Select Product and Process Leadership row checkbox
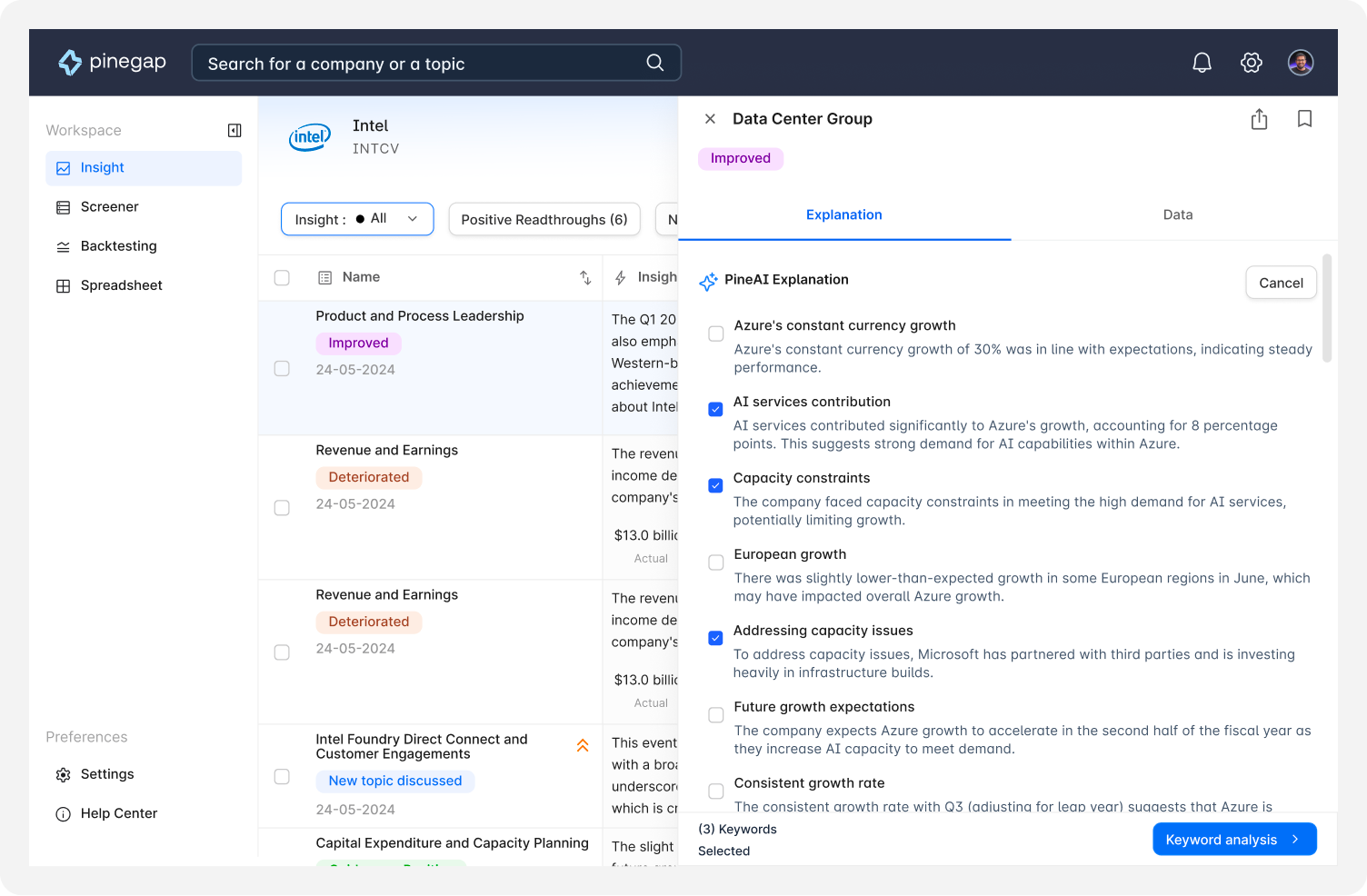1367x896 pixels. tap(282, 369)
